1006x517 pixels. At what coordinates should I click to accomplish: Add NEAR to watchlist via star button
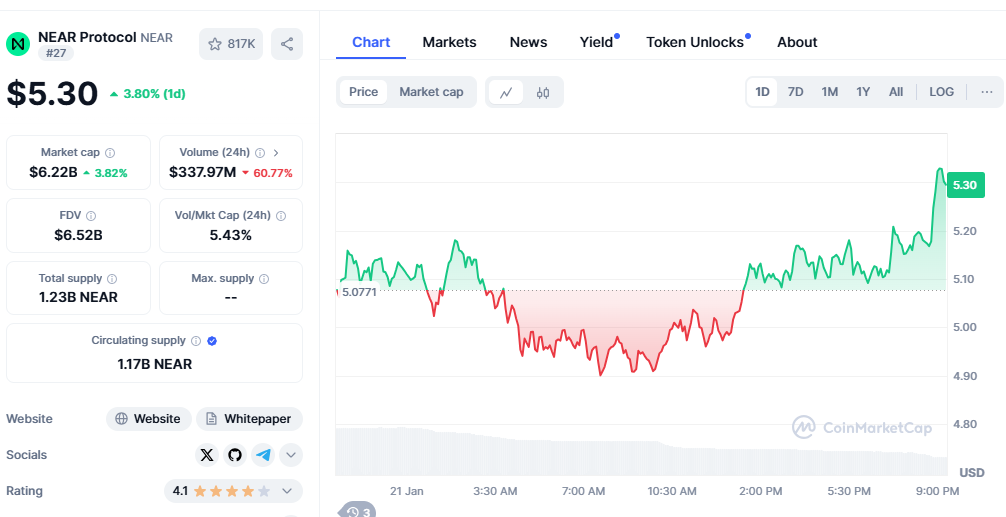[231, 44]
